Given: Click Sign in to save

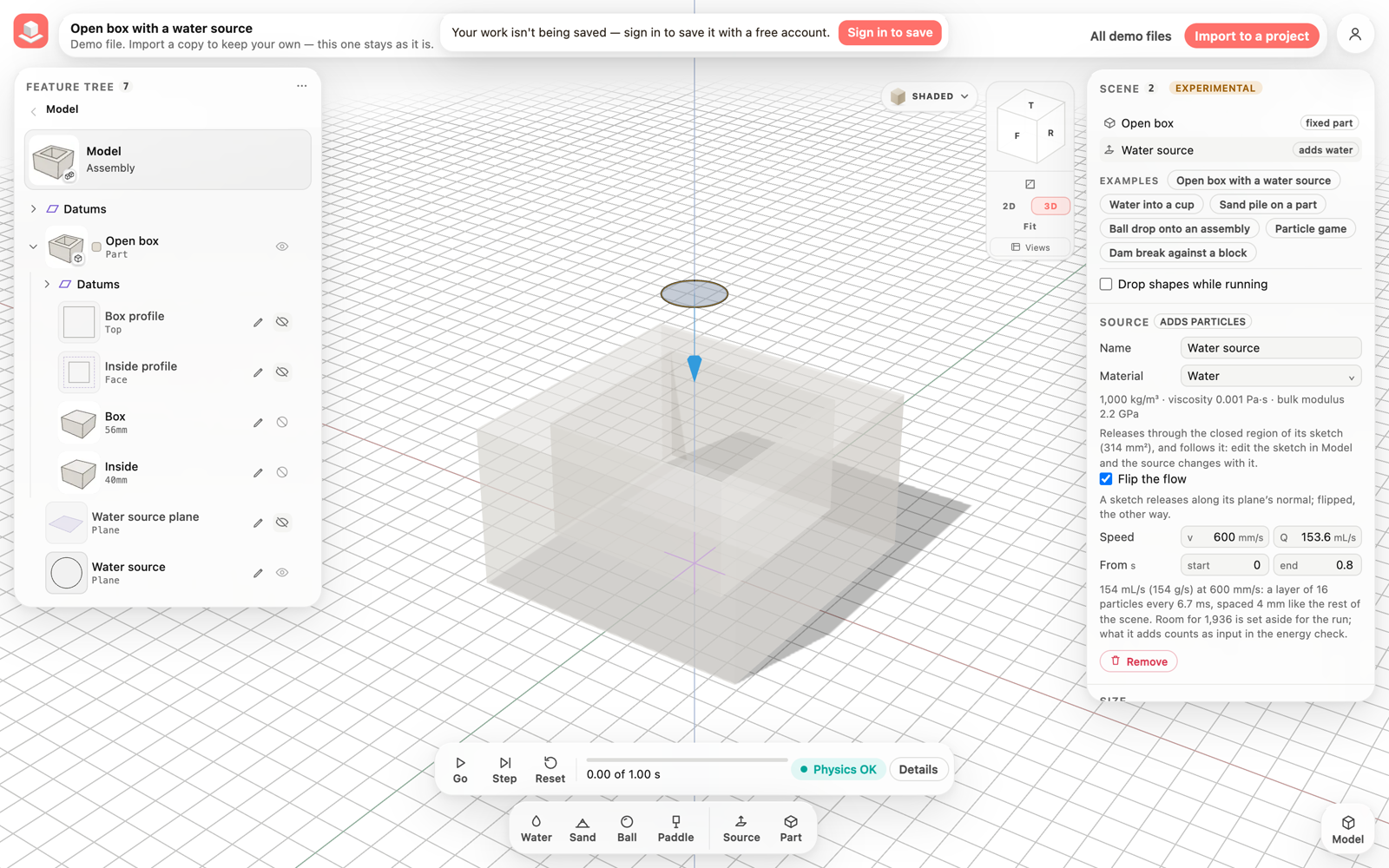Looking at the screenshot, I should point(890,33).
